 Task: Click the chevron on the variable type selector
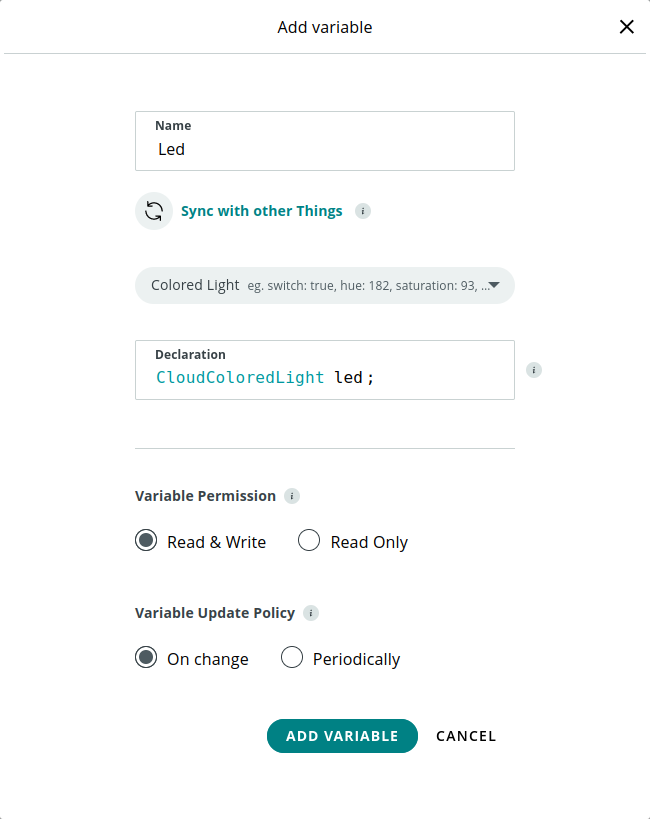point(493,285)
